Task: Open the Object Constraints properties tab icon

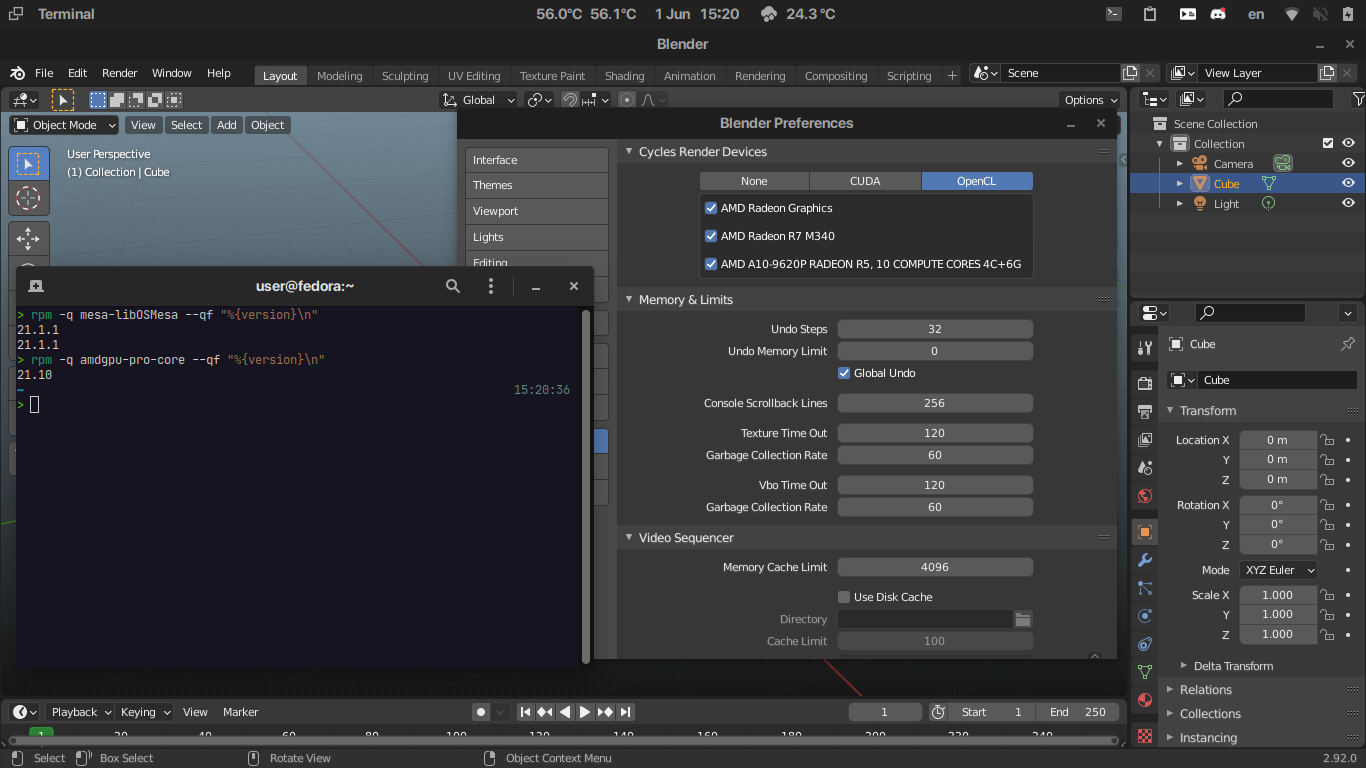Action: tap(1145, 644)
